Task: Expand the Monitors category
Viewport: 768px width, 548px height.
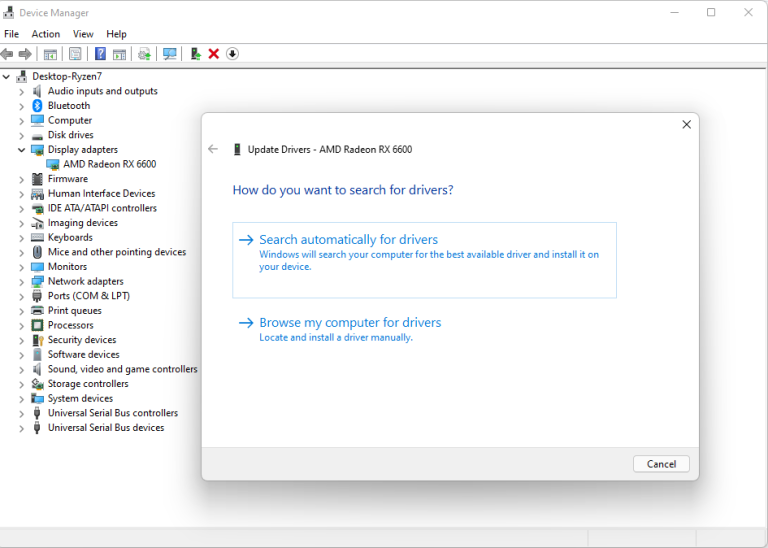Action: (x=22, y=267)
